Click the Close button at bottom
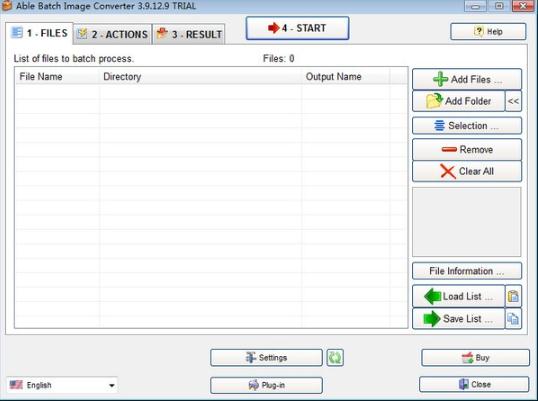 tap(474, 385)
